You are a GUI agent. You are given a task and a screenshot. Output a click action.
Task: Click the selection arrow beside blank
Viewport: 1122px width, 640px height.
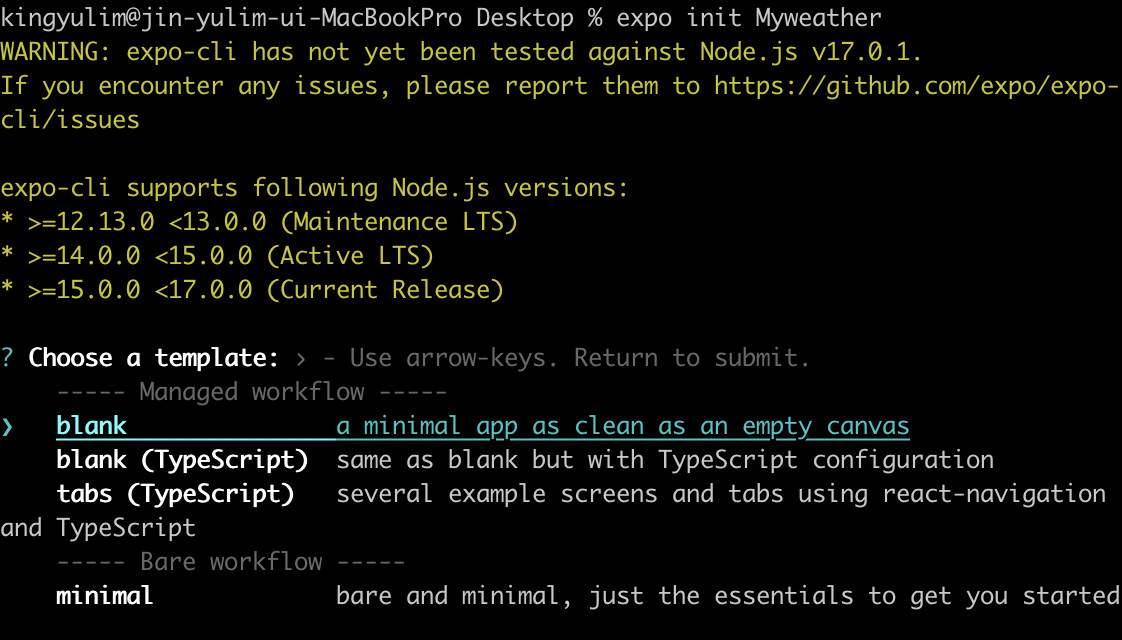(9, 425)
